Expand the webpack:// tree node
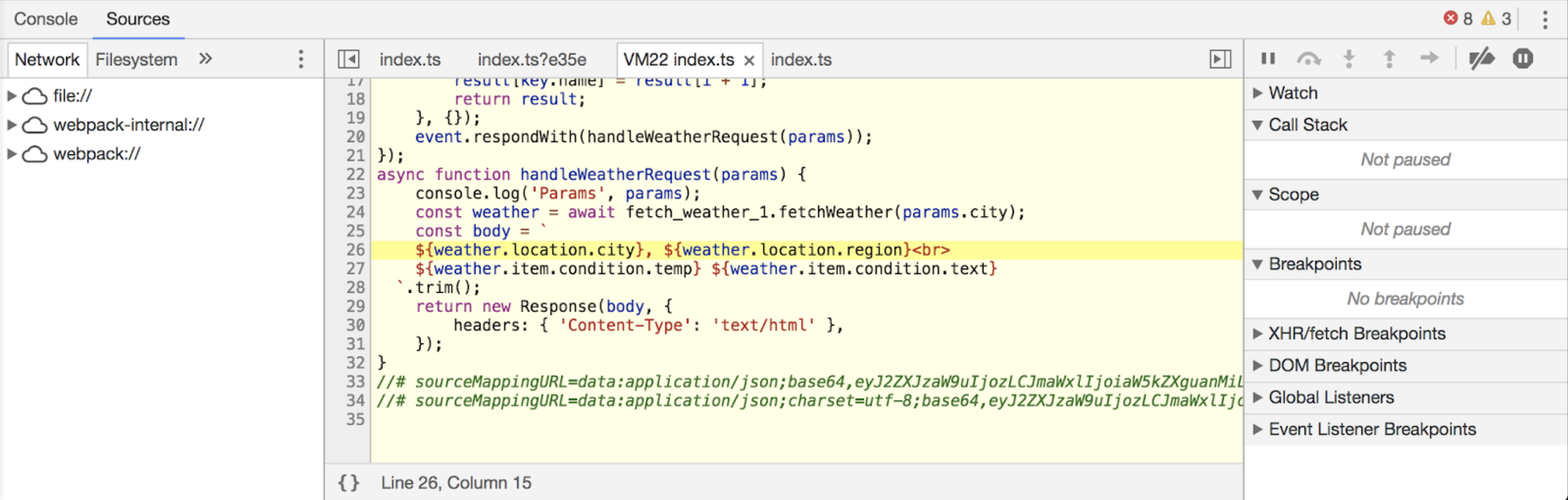Screen dimensions: 1568x500 [x=11, y=154]
